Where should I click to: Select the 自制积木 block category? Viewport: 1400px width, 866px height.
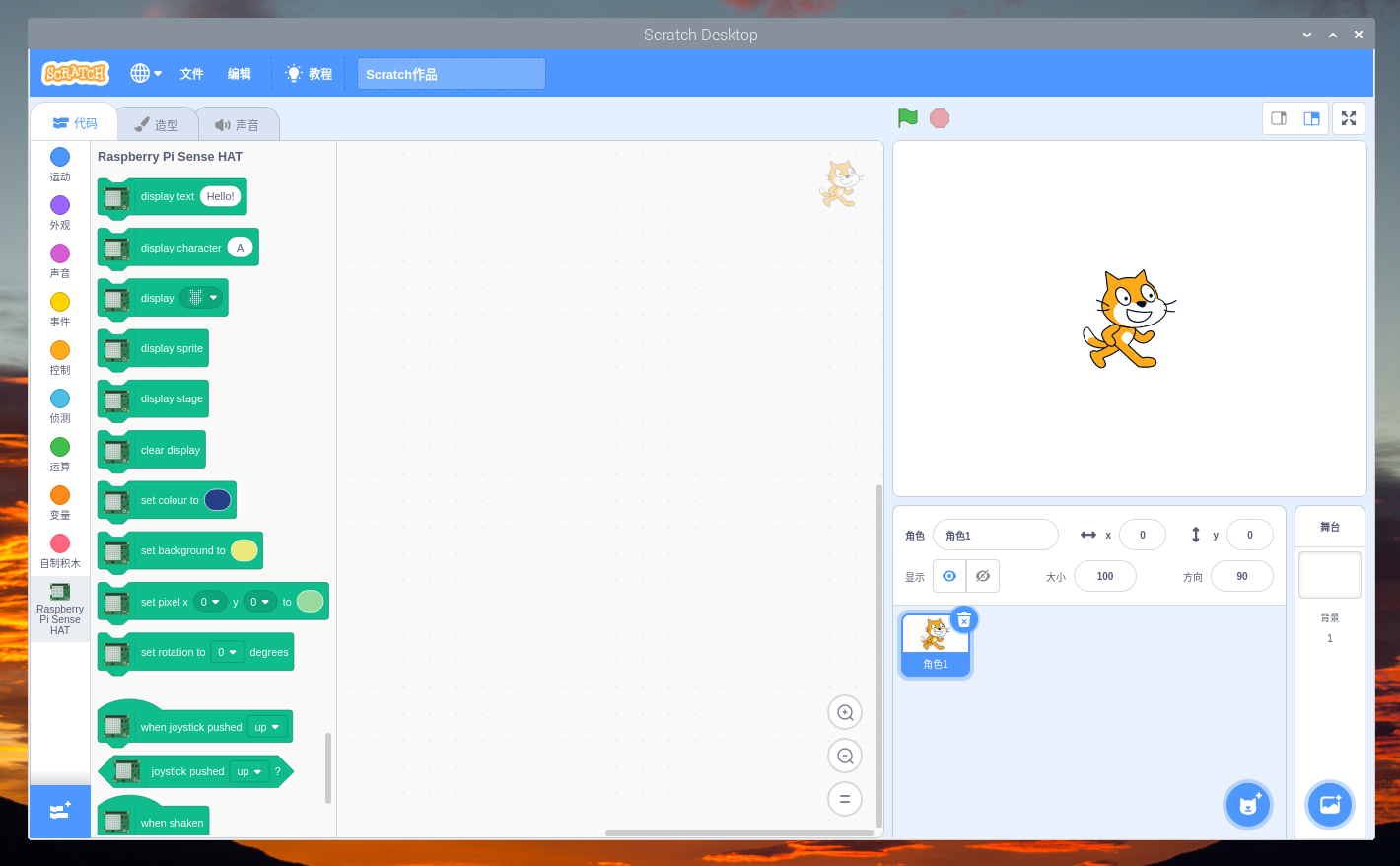(60, 550)
